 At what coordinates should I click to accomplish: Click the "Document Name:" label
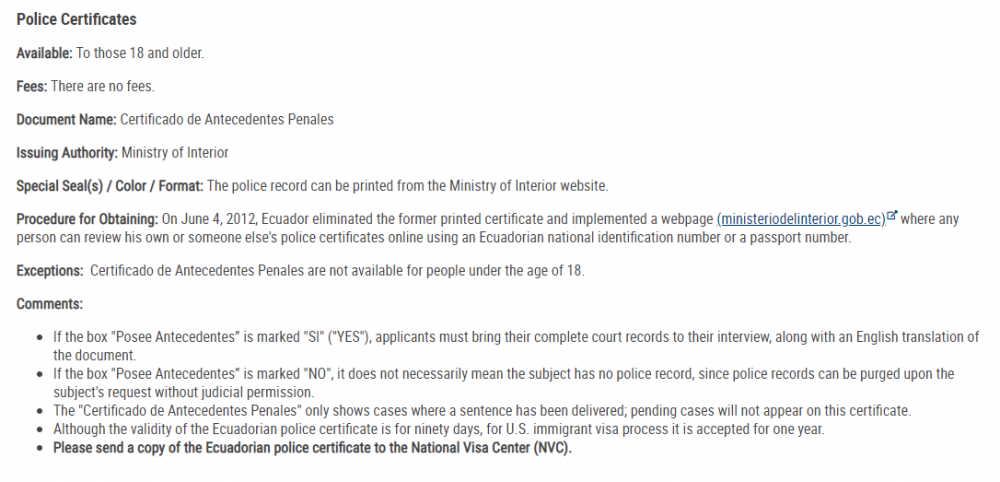coord(66,120)
